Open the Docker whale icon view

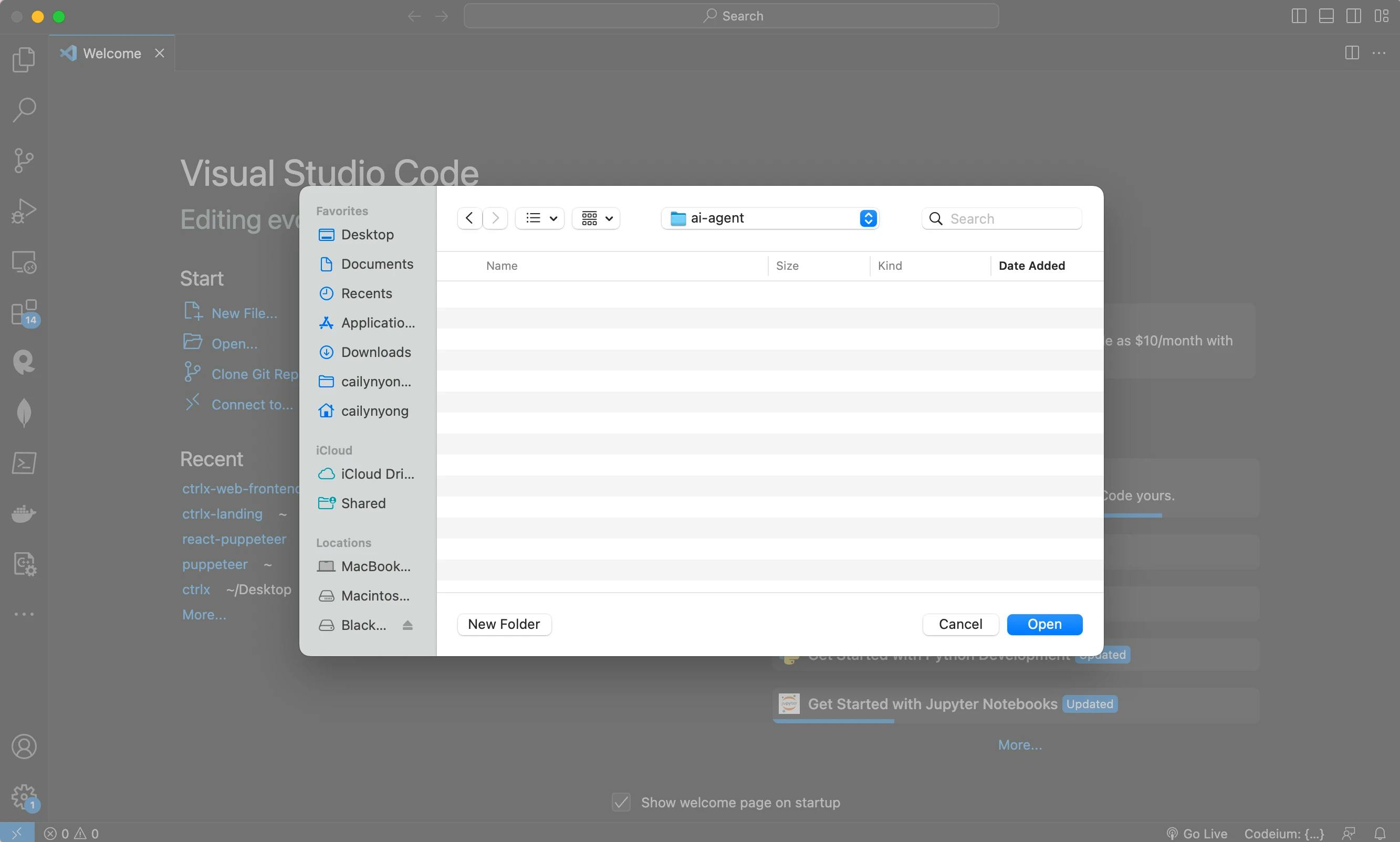click(23, 513)
